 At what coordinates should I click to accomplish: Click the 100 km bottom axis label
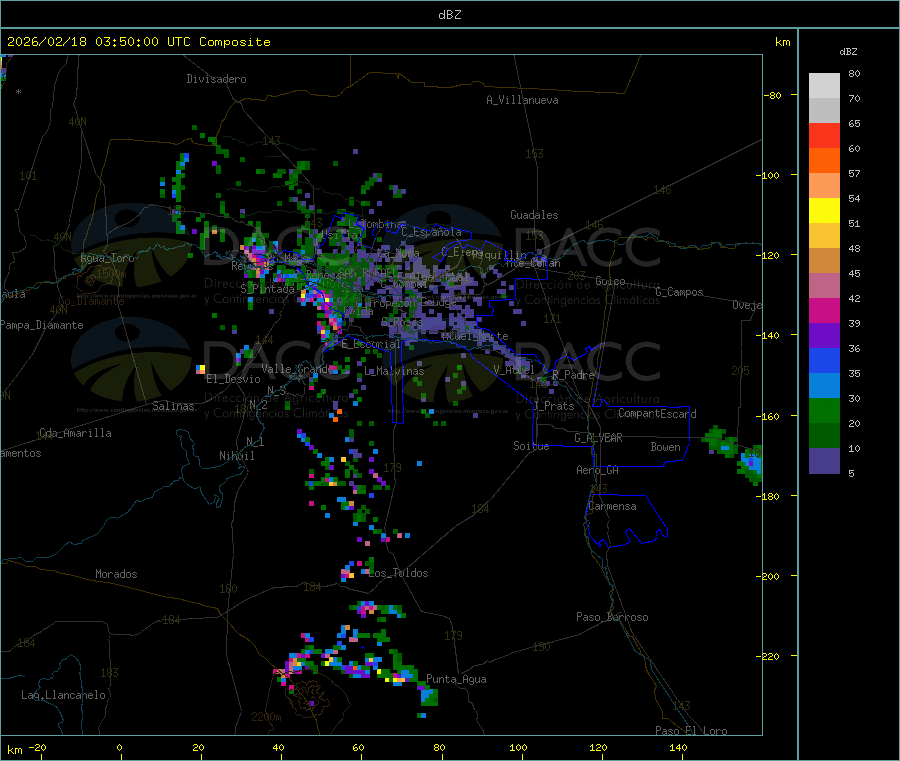point(518,747)
